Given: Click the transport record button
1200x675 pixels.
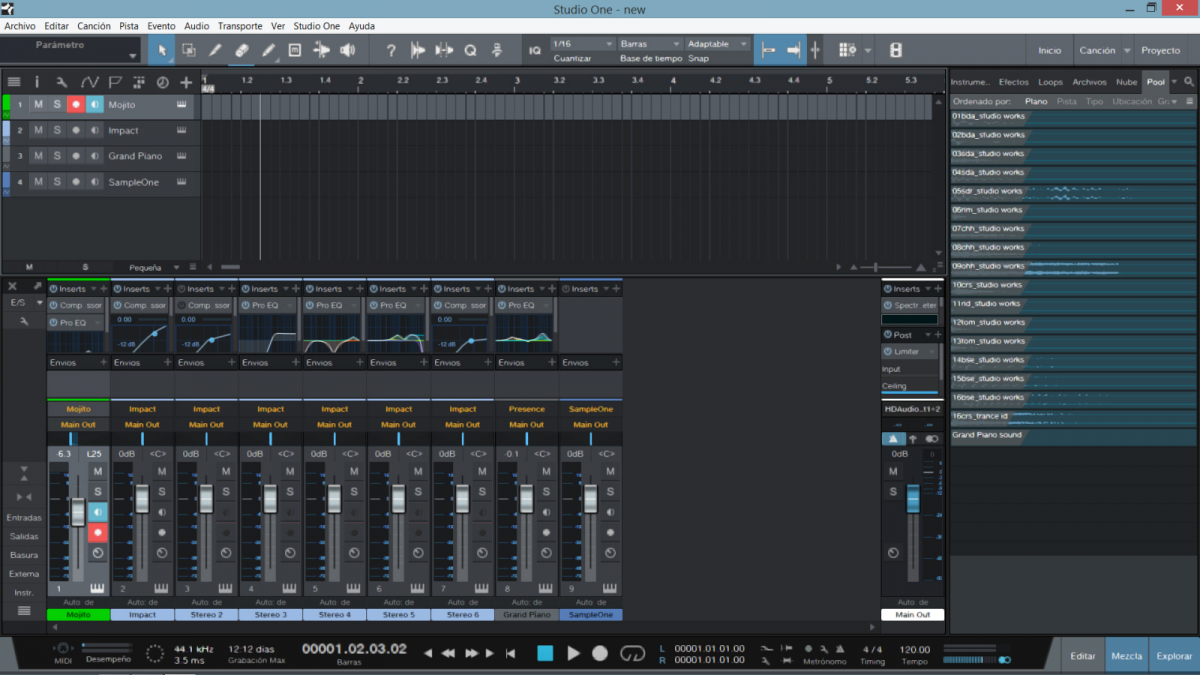Looking at the screenshot, I should click(x=600, y=653).
